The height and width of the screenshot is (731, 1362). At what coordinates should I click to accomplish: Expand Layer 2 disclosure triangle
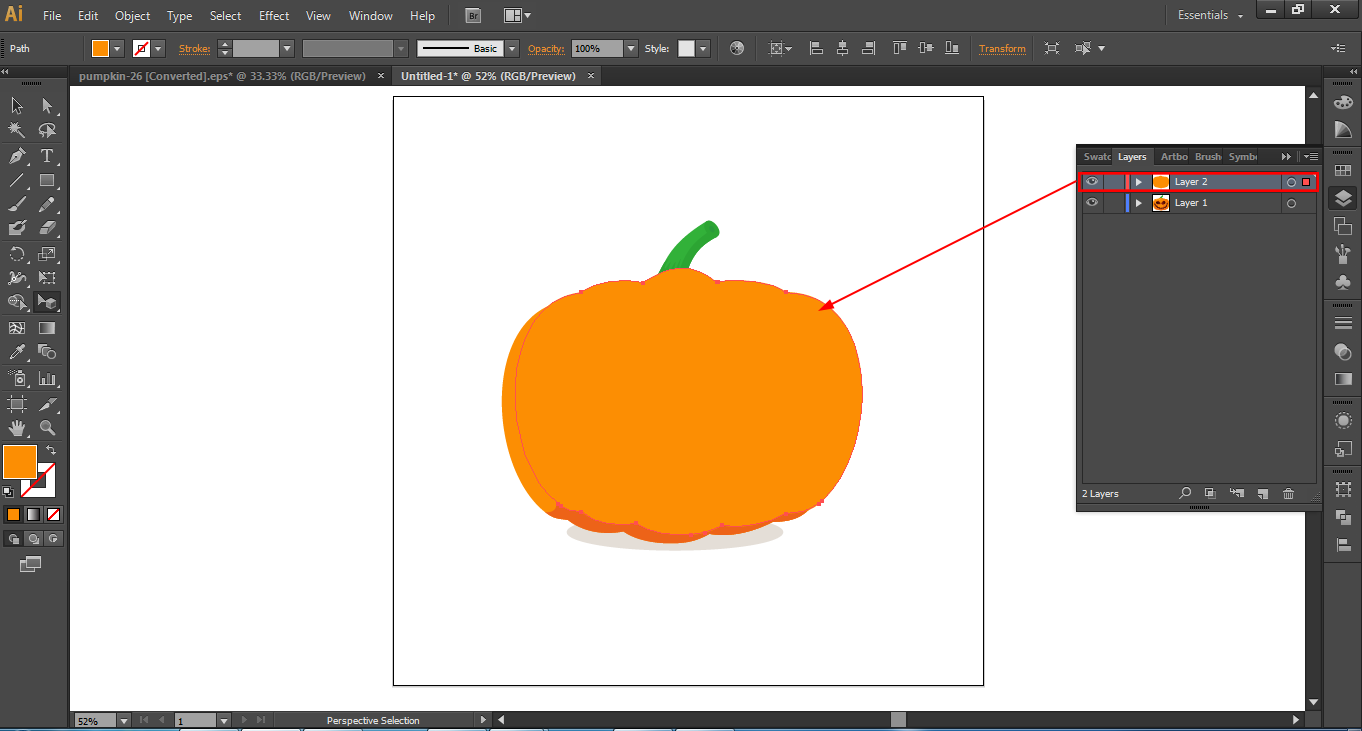[x=1138, y=182]
